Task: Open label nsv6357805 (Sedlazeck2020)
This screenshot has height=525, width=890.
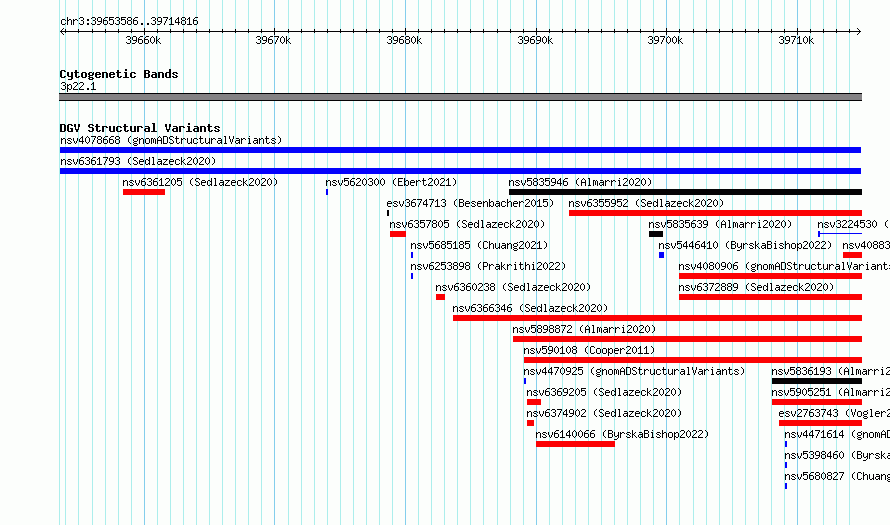Action: pyautogui.click(x=467, y=224)
